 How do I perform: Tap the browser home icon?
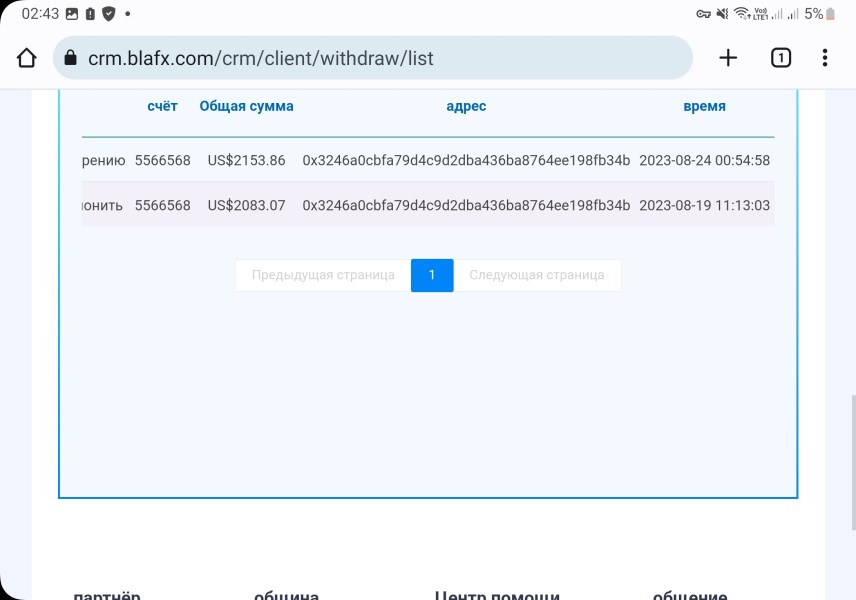(x=26, y=58)
